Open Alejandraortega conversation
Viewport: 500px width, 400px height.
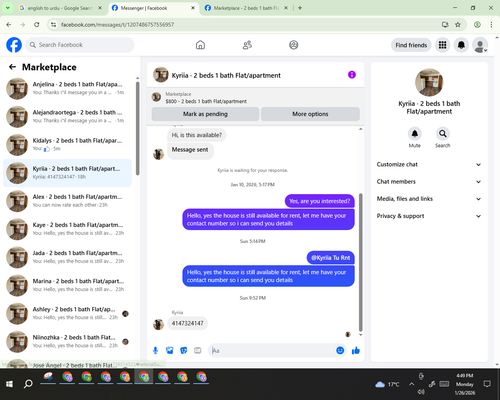click(x=67, y=116)
